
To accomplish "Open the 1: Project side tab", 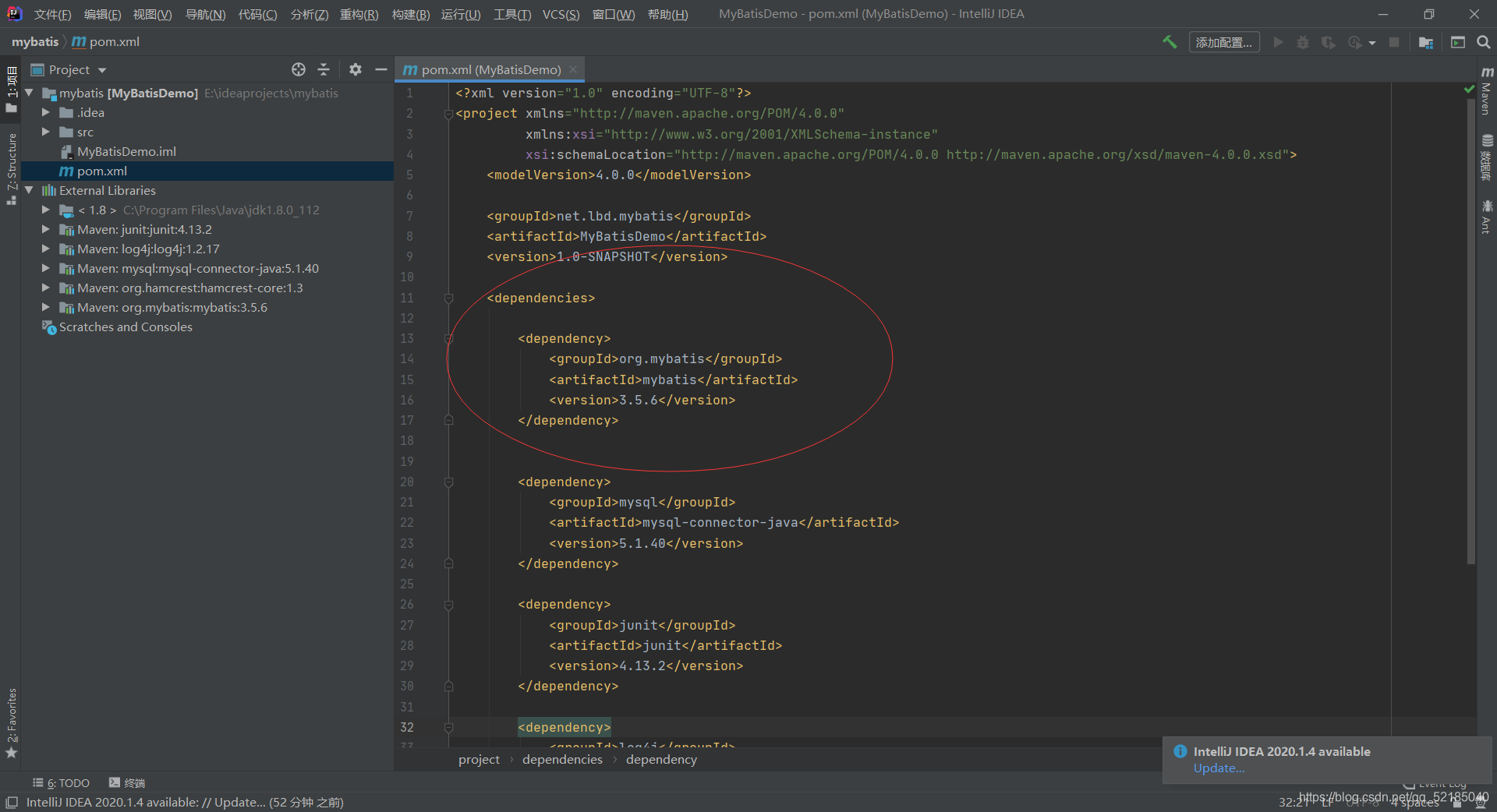I will pyautogui.click(x=11, y=90).
